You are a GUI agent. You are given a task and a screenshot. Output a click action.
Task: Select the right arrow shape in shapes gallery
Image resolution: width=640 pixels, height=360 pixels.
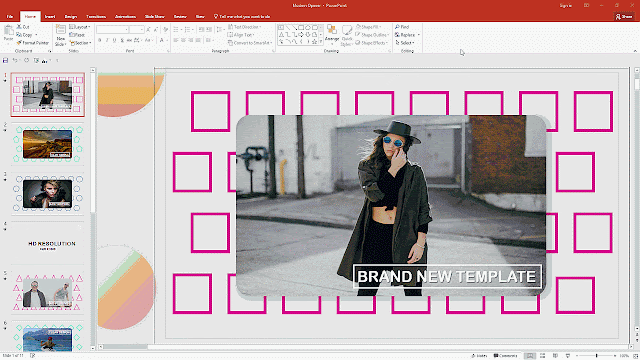pos(301,35)
